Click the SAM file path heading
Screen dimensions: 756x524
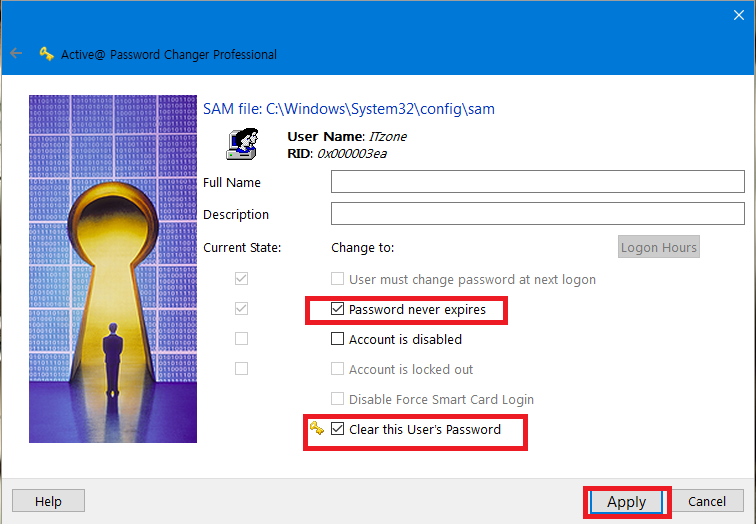pos(349,109)
